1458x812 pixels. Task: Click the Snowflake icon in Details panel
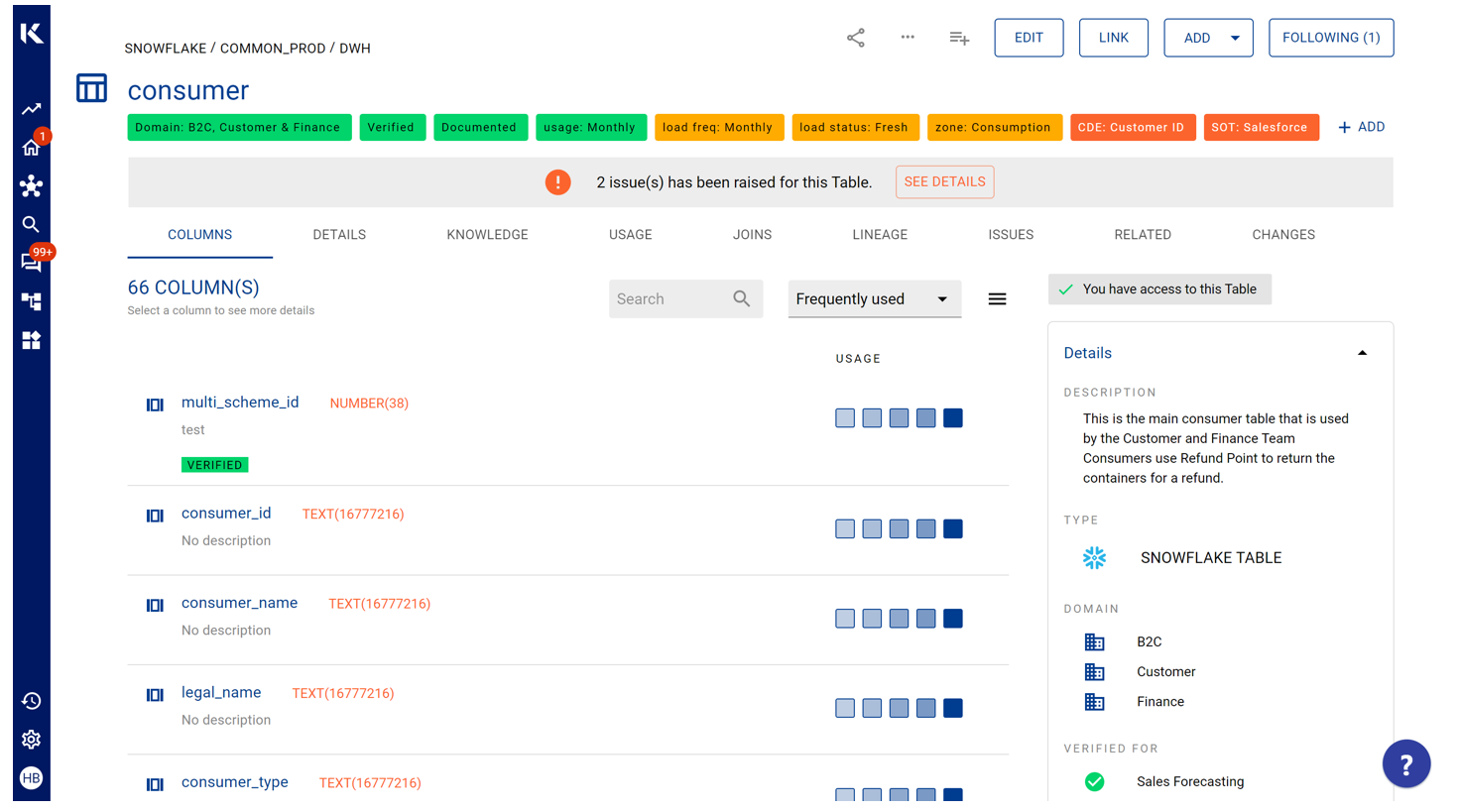tap(1095, 557)
